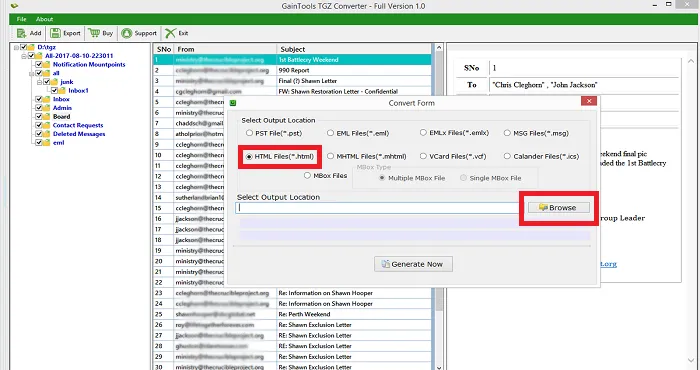700x370 pixels.
Task: Click the Convert Form title icon
Action: pos(233,103)
